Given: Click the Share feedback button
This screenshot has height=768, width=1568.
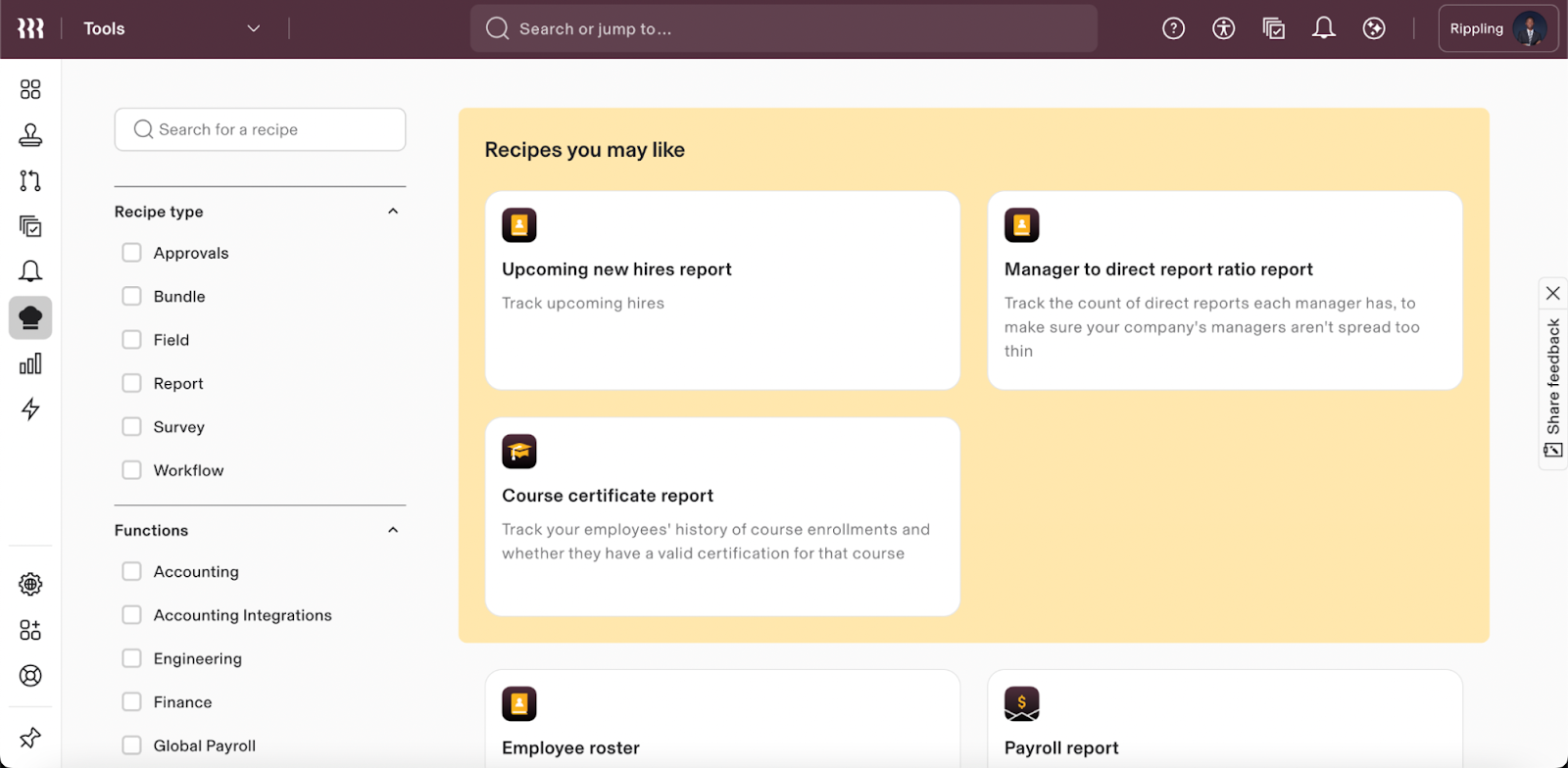Looking at the screenshot, I should [1553, 387].
